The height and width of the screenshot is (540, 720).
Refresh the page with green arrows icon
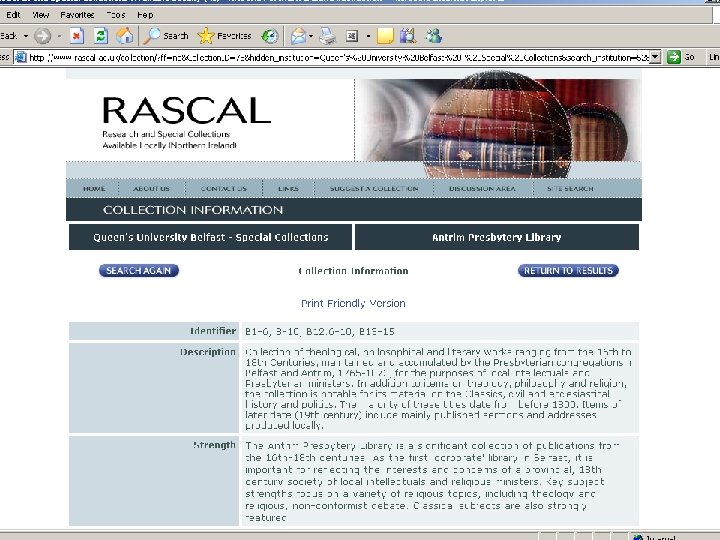[x=101, y=36]
